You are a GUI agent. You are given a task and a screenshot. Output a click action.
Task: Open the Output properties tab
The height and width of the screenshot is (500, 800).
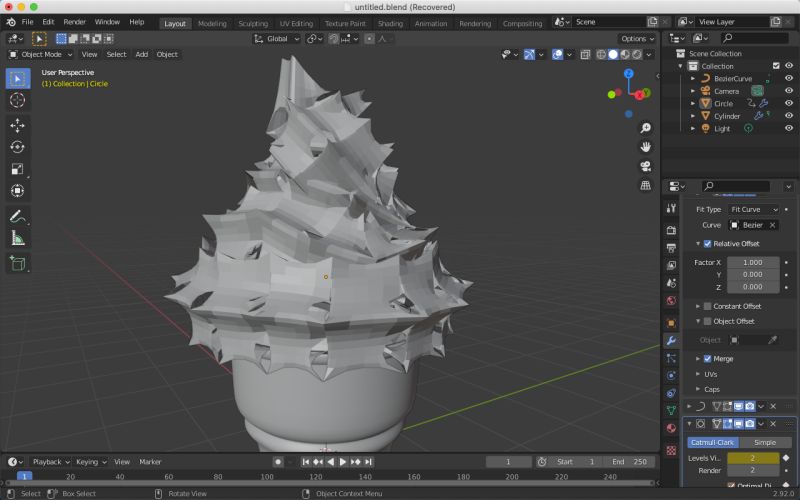click(671, 248)
